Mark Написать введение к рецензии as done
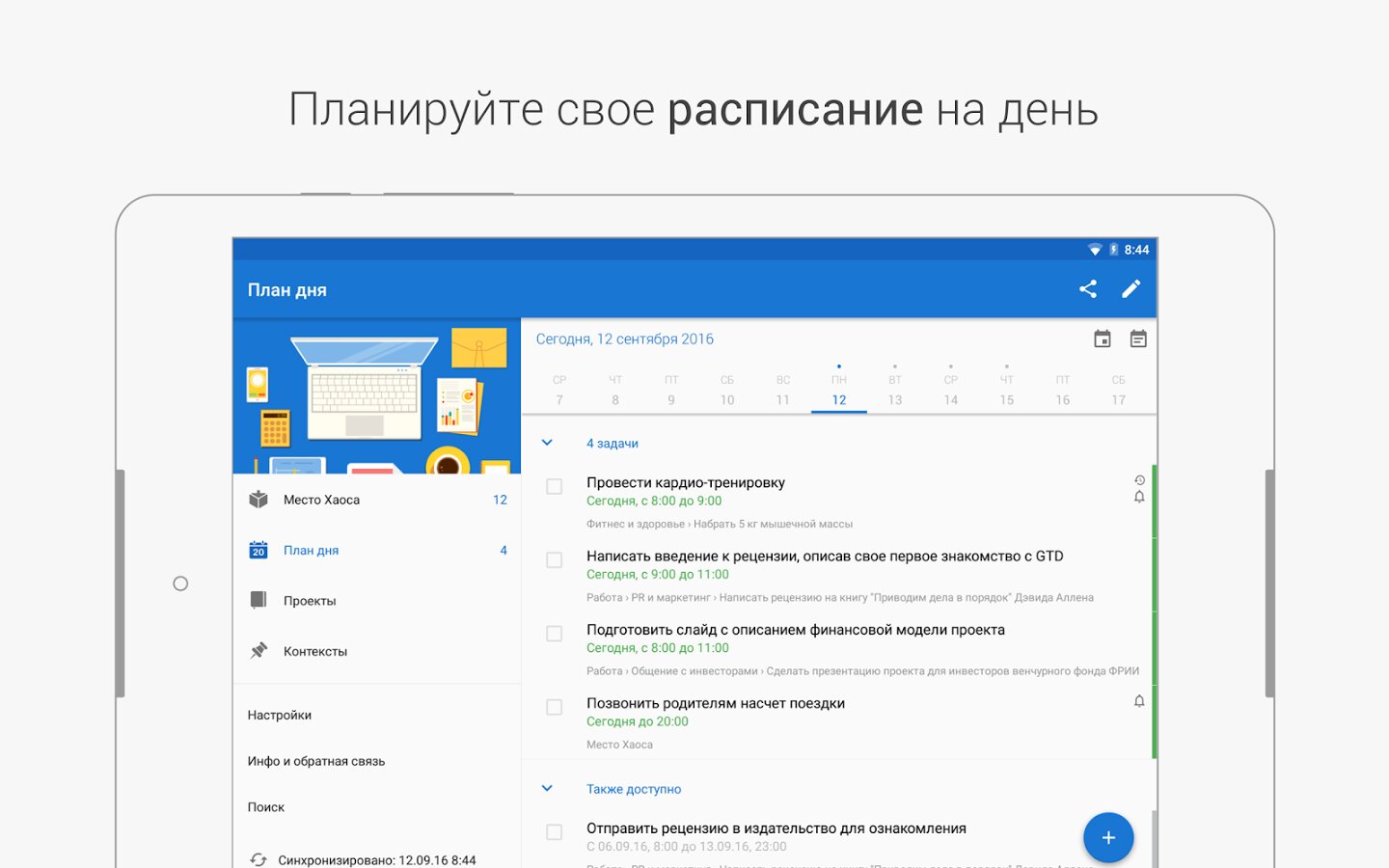The height and width of the screenshot is (868, 1389). click(x=555, y=560)
